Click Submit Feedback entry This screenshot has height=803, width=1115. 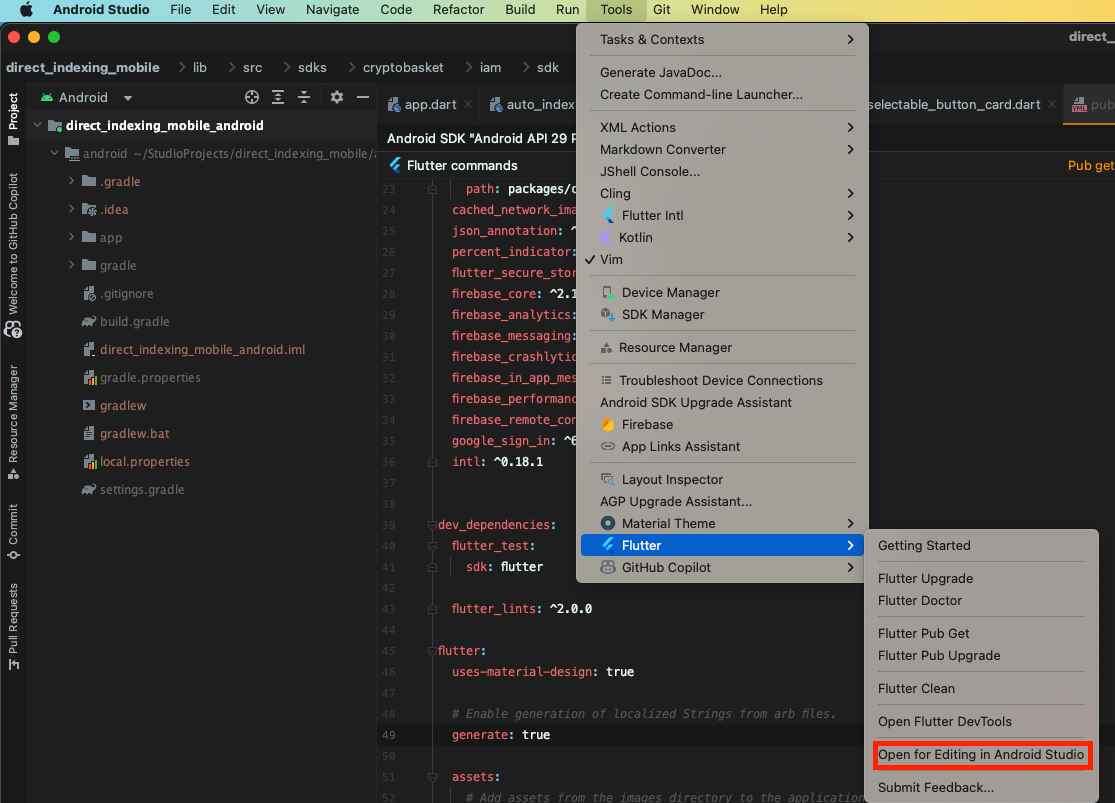tap(936, 787)
